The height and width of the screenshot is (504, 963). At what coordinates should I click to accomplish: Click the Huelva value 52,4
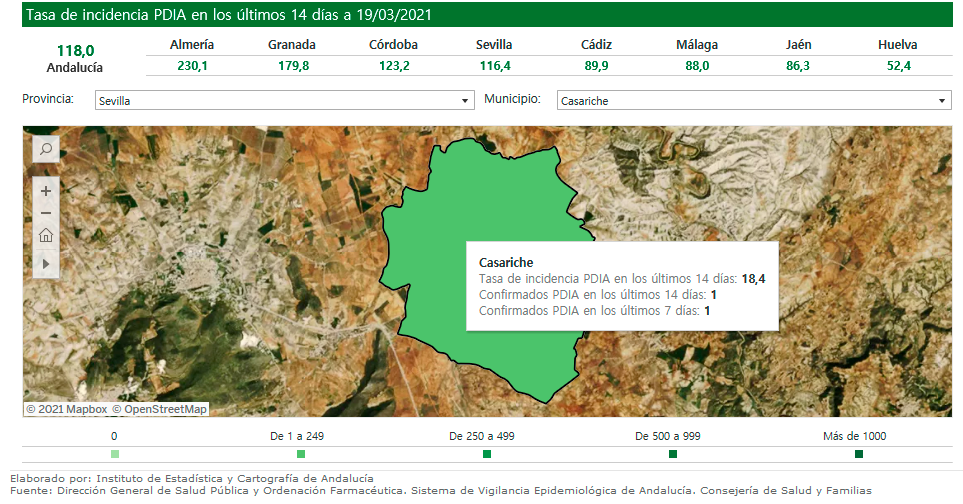click(898, 66)
